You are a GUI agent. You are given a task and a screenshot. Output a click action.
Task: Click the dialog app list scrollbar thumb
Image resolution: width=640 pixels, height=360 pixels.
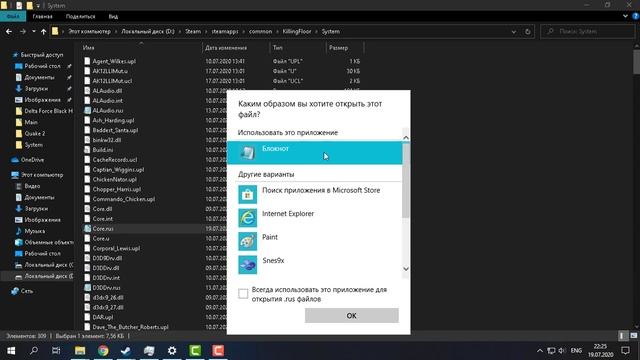(x=406, y=180)
